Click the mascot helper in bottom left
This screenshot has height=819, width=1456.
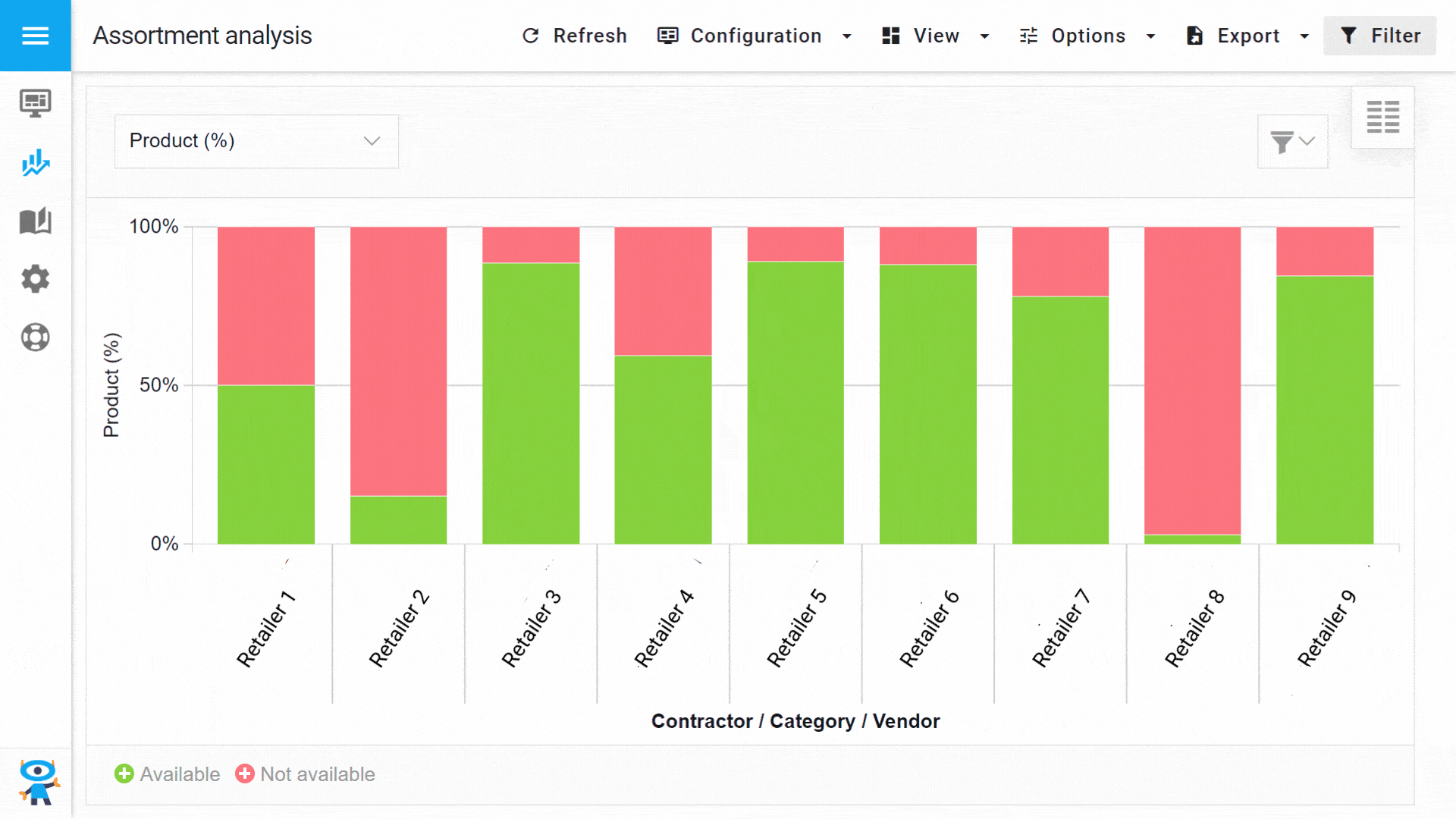(x=38, y=781)
